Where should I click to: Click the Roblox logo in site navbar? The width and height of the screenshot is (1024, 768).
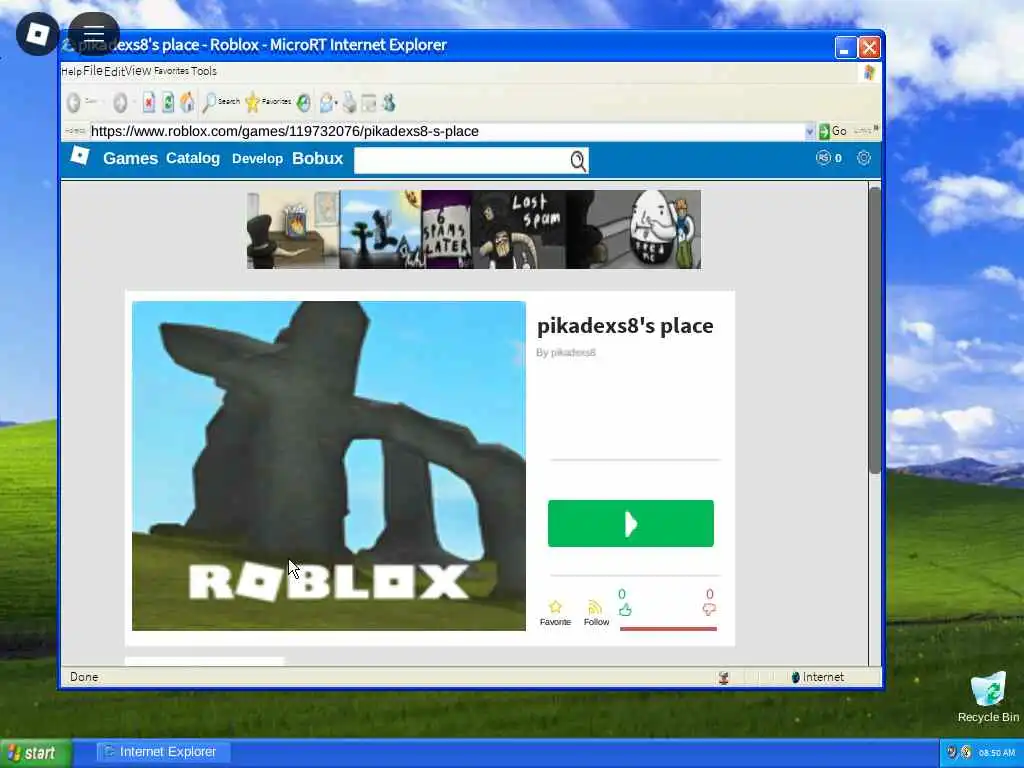[x=80, y=156]
